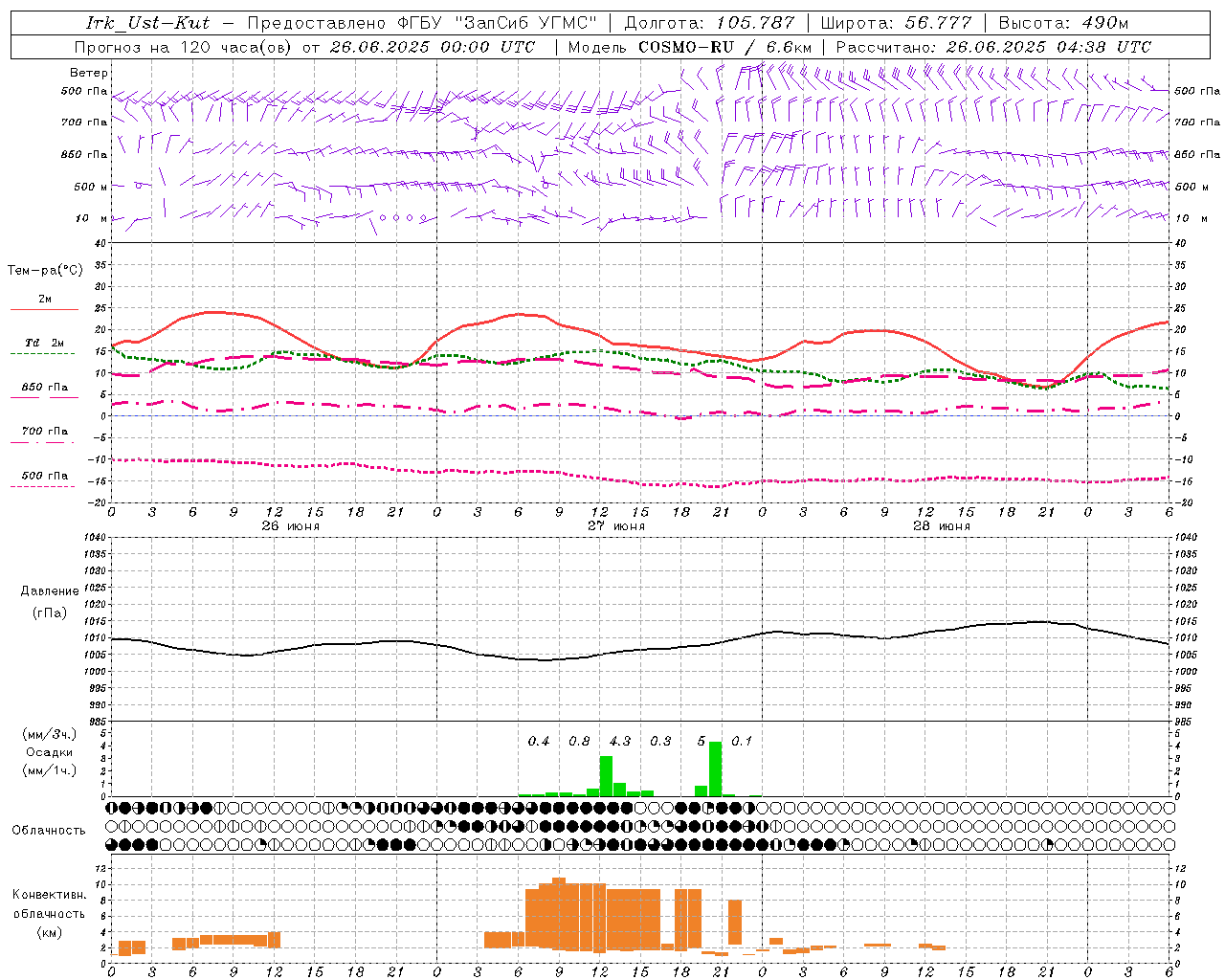Click the Ветер wind panel label
1225x980 pixels.
(x=89, y=73)
